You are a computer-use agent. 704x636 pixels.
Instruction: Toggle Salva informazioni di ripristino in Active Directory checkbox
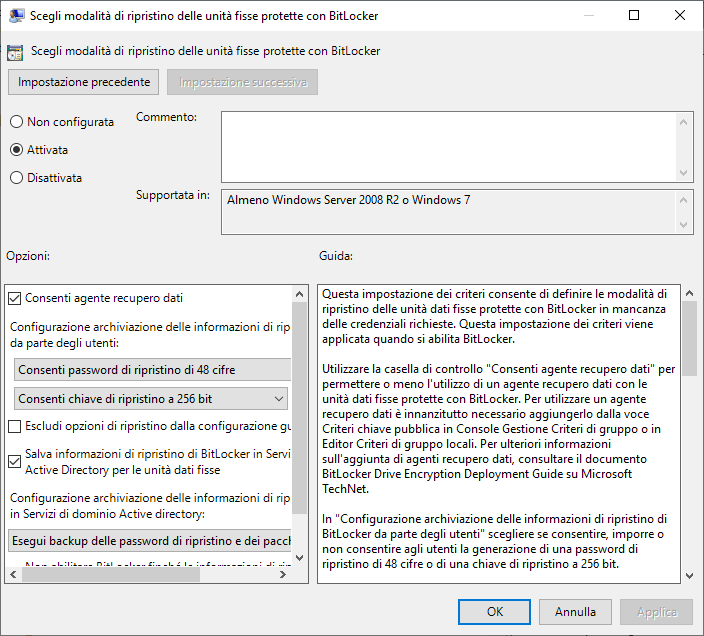click(x=14, y=461)
